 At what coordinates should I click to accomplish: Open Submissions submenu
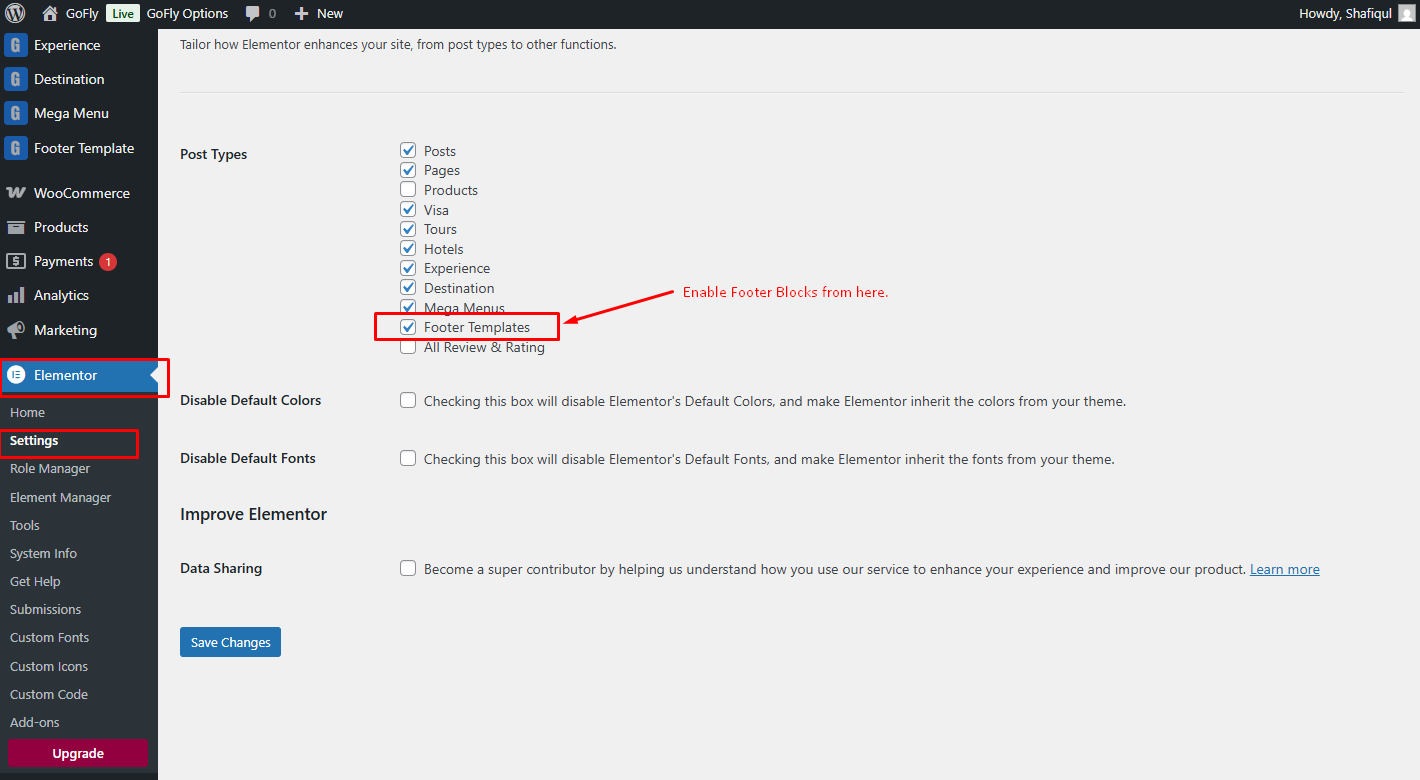45,609
